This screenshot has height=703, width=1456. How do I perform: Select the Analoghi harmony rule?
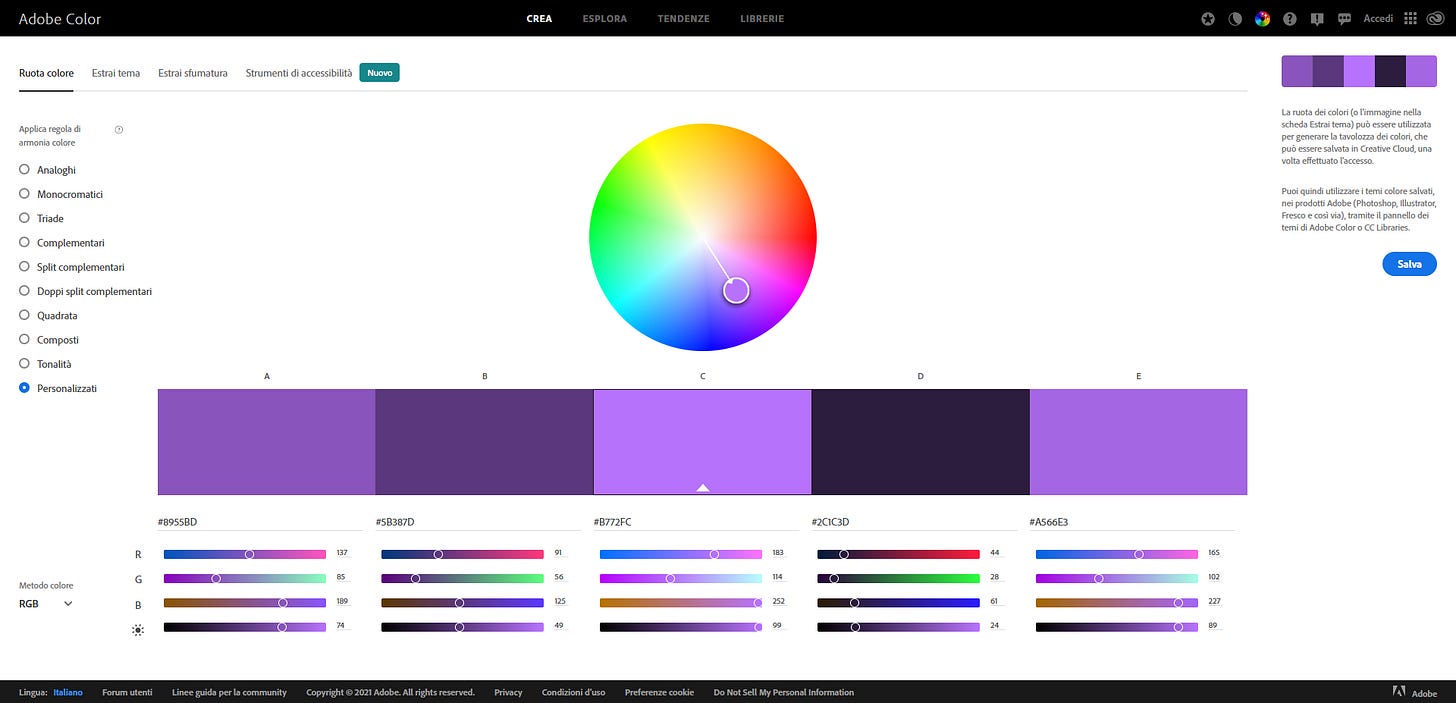point(24,170)
